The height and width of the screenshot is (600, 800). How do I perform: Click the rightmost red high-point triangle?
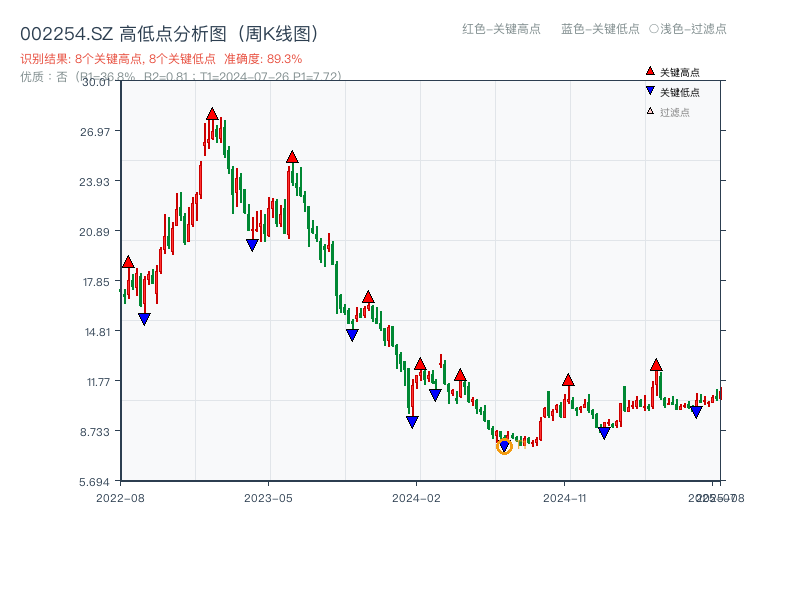[x=656, y=365]
